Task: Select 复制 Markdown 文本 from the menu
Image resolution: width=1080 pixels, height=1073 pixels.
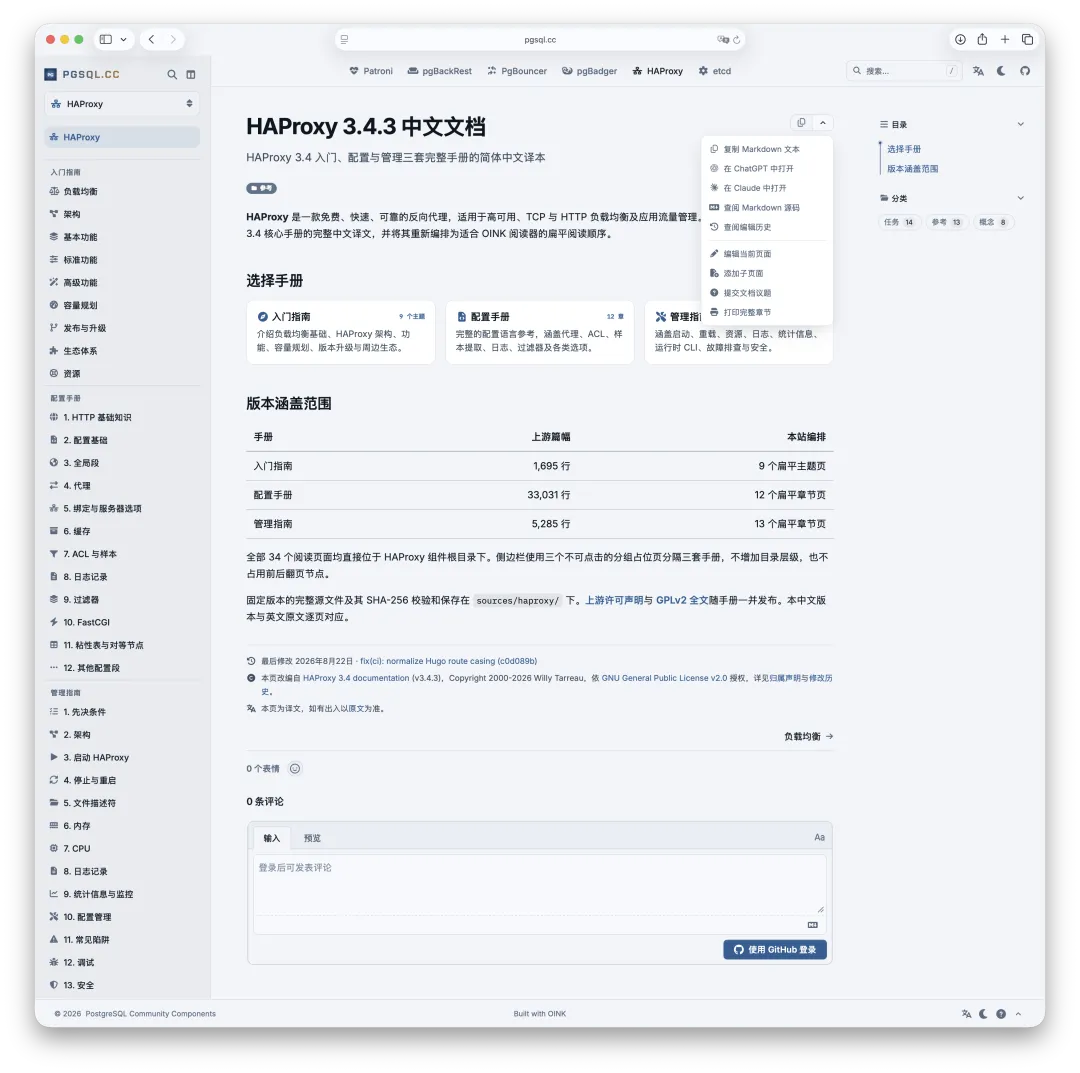Action: (x=761, y=149)
